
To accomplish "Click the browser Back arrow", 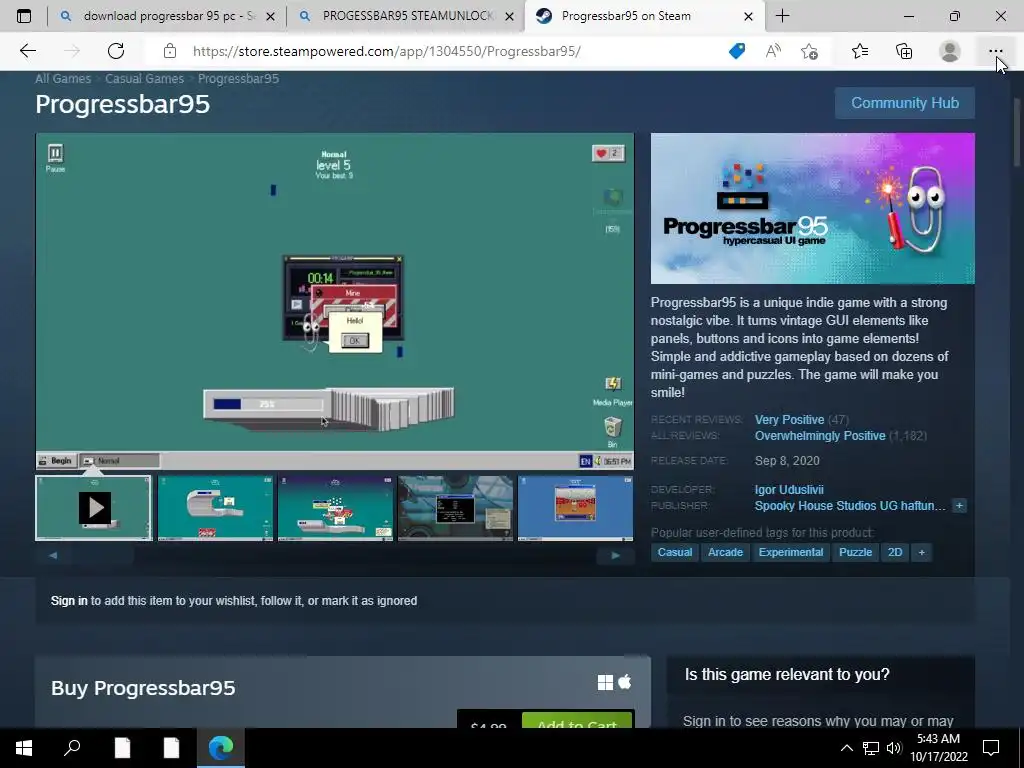I will tap(27, 51).
